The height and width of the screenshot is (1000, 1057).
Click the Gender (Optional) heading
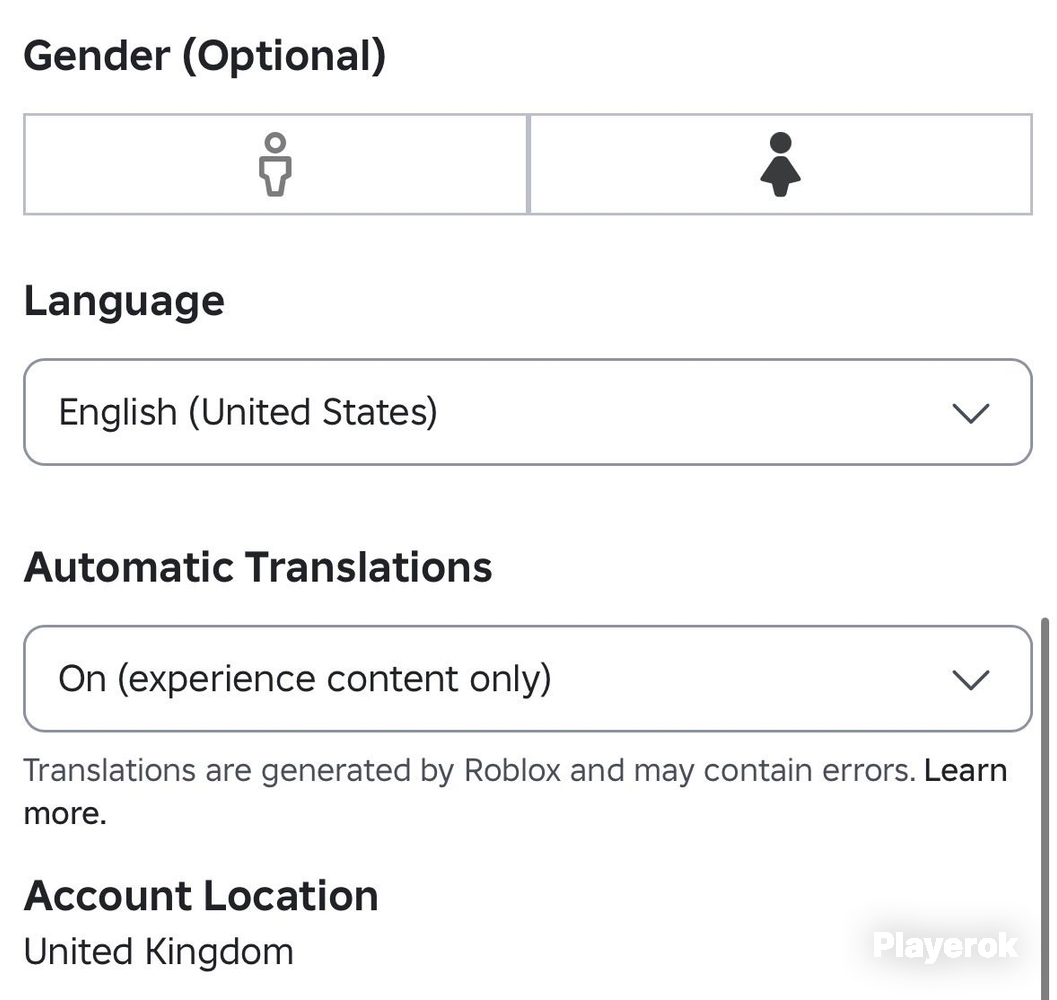(x=205, y=55)
